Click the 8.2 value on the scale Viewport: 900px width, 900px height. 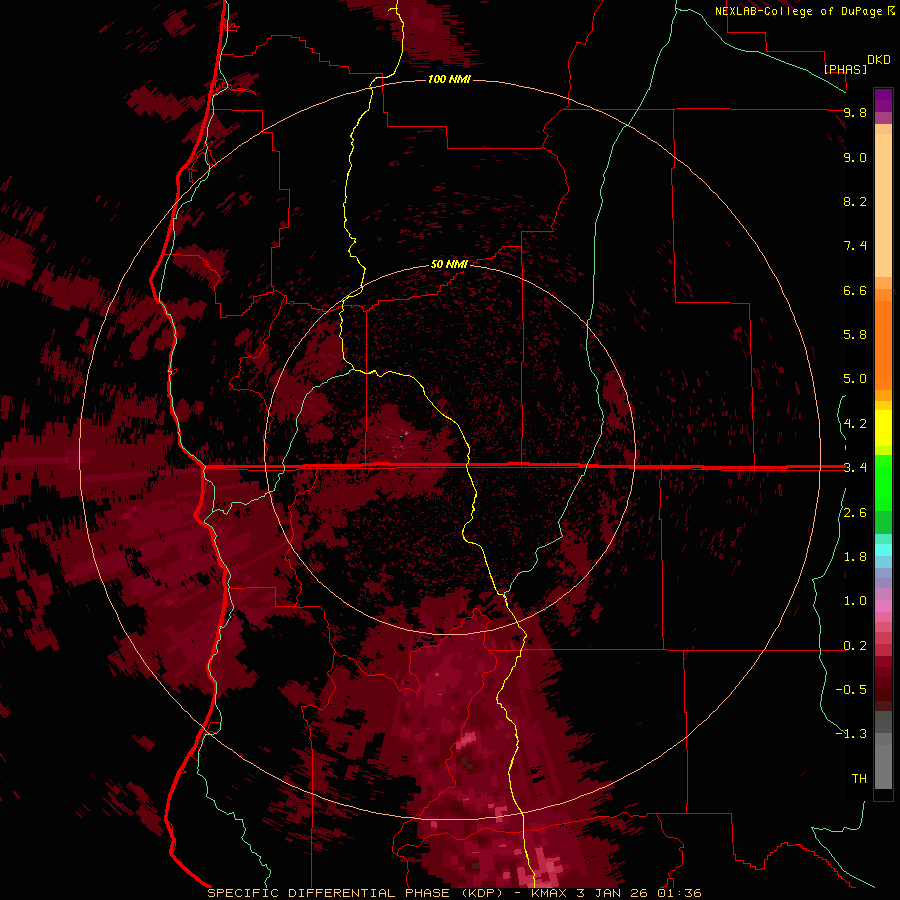[x=855, y=201]
